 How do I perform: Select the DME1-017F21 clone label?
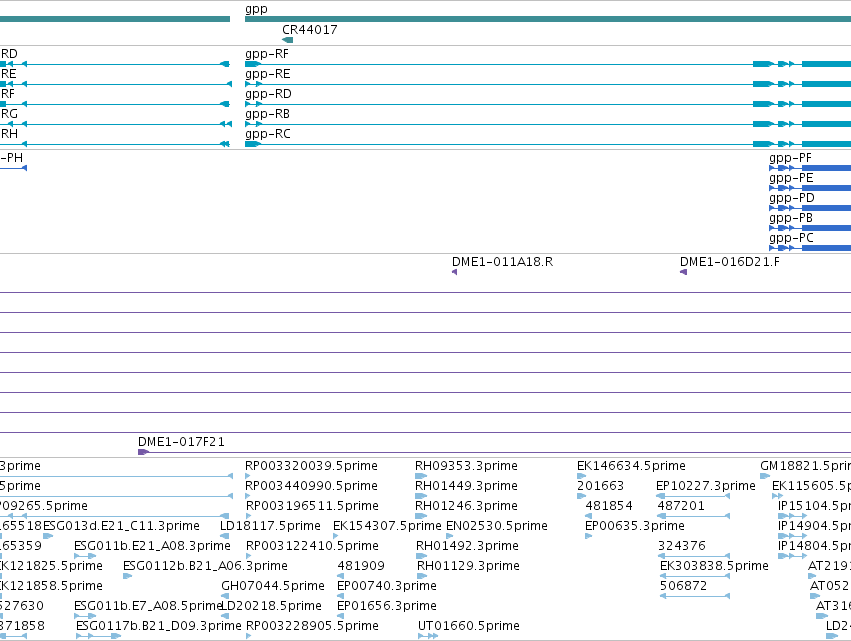pos(181,442)
